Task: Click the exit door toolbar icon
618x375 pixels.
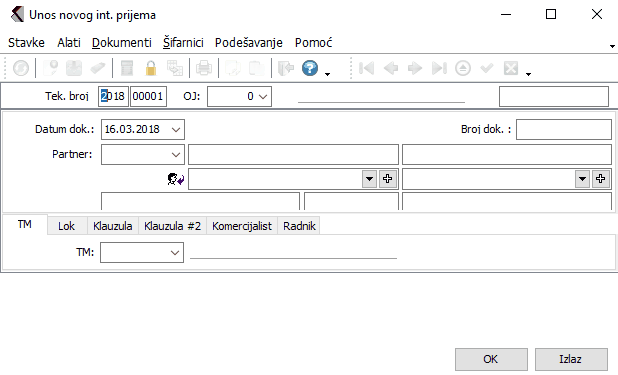Action: [286, 68]
